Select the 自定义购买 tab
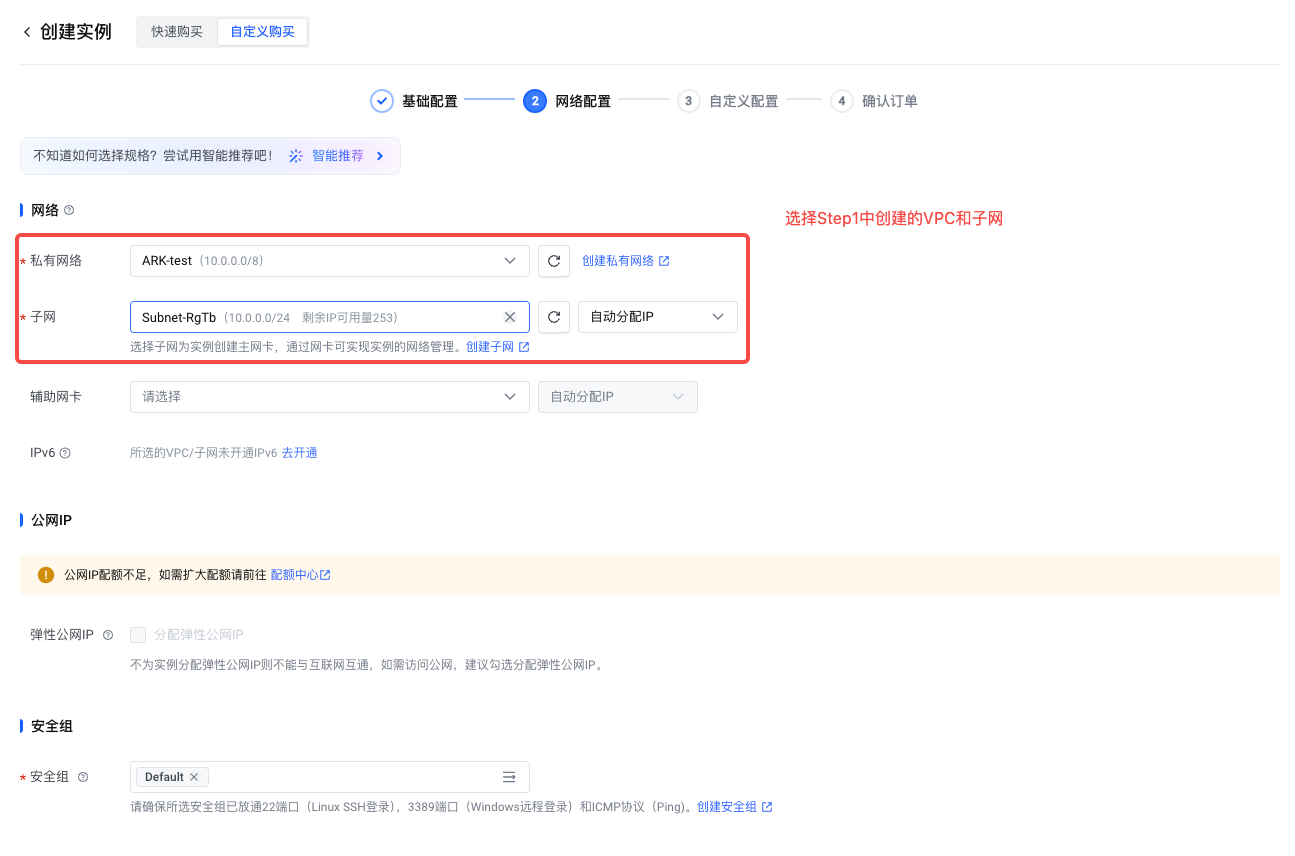1295x856 pixels. pos(262,32)
